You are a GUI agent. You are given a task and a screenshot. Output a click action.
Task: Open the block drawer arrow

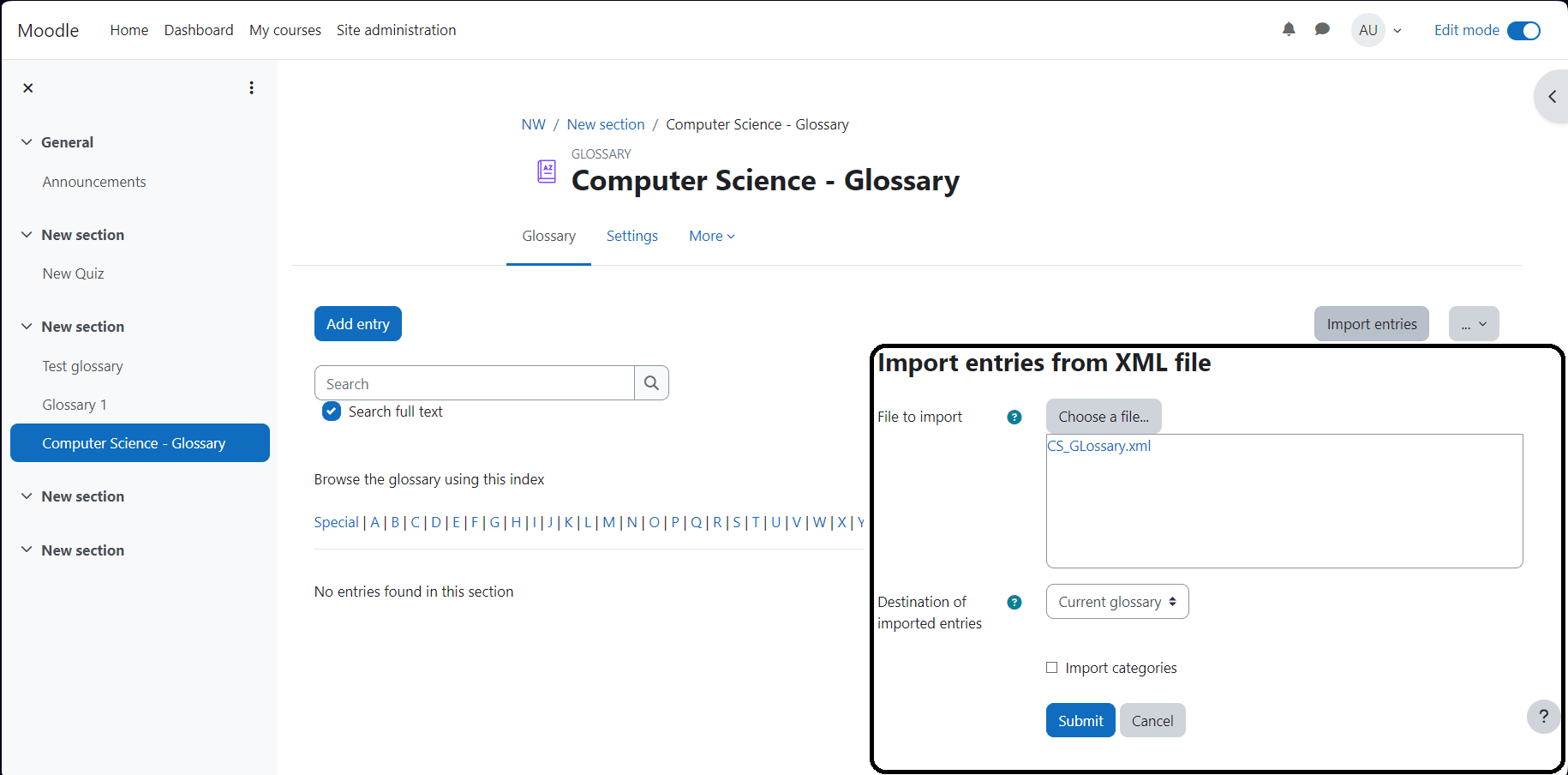pyautogui.click(x=1552, y=97)
